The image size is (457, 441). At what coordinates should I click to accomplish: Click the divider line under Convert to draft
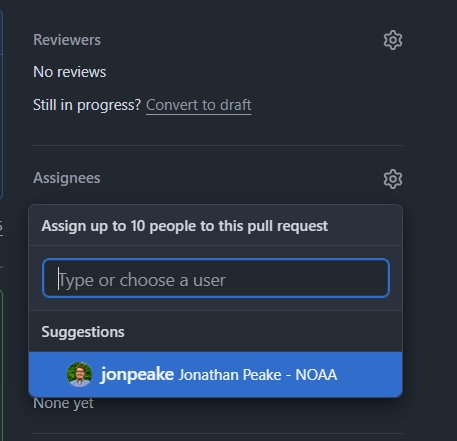[218, 145]
